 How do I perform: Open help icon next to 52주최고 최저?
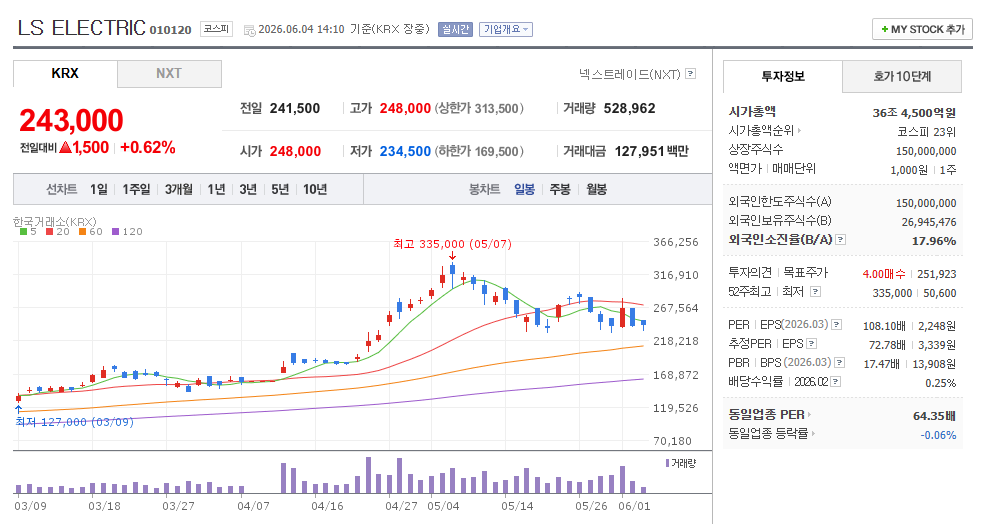pos(815,291)
